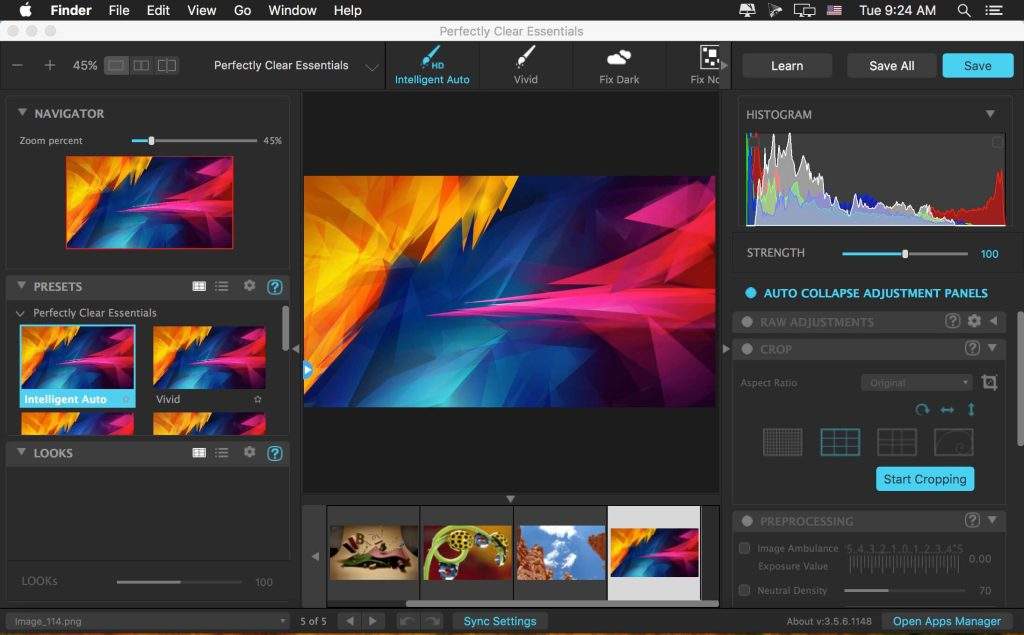Toggle Auto Collapse Adjustment Panels

pyautogui.click(x=751, y=293)
